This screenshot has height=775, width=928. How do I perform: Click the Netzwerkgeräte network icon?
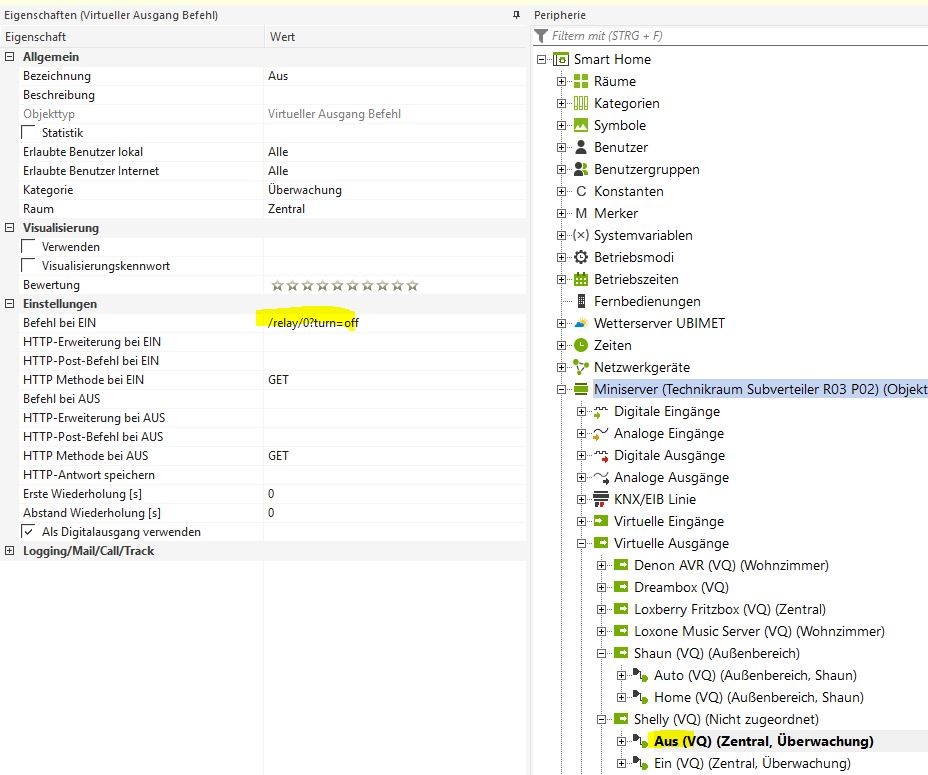581,367
